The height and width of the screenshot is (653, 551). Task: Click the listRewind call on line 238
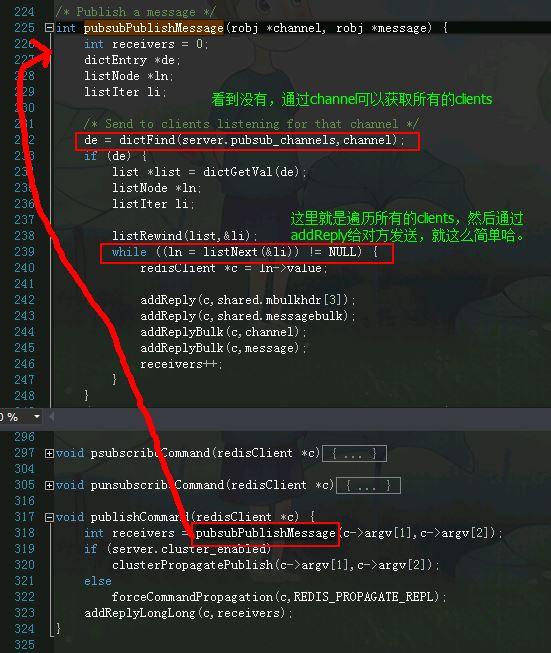(x=147, y=236)
